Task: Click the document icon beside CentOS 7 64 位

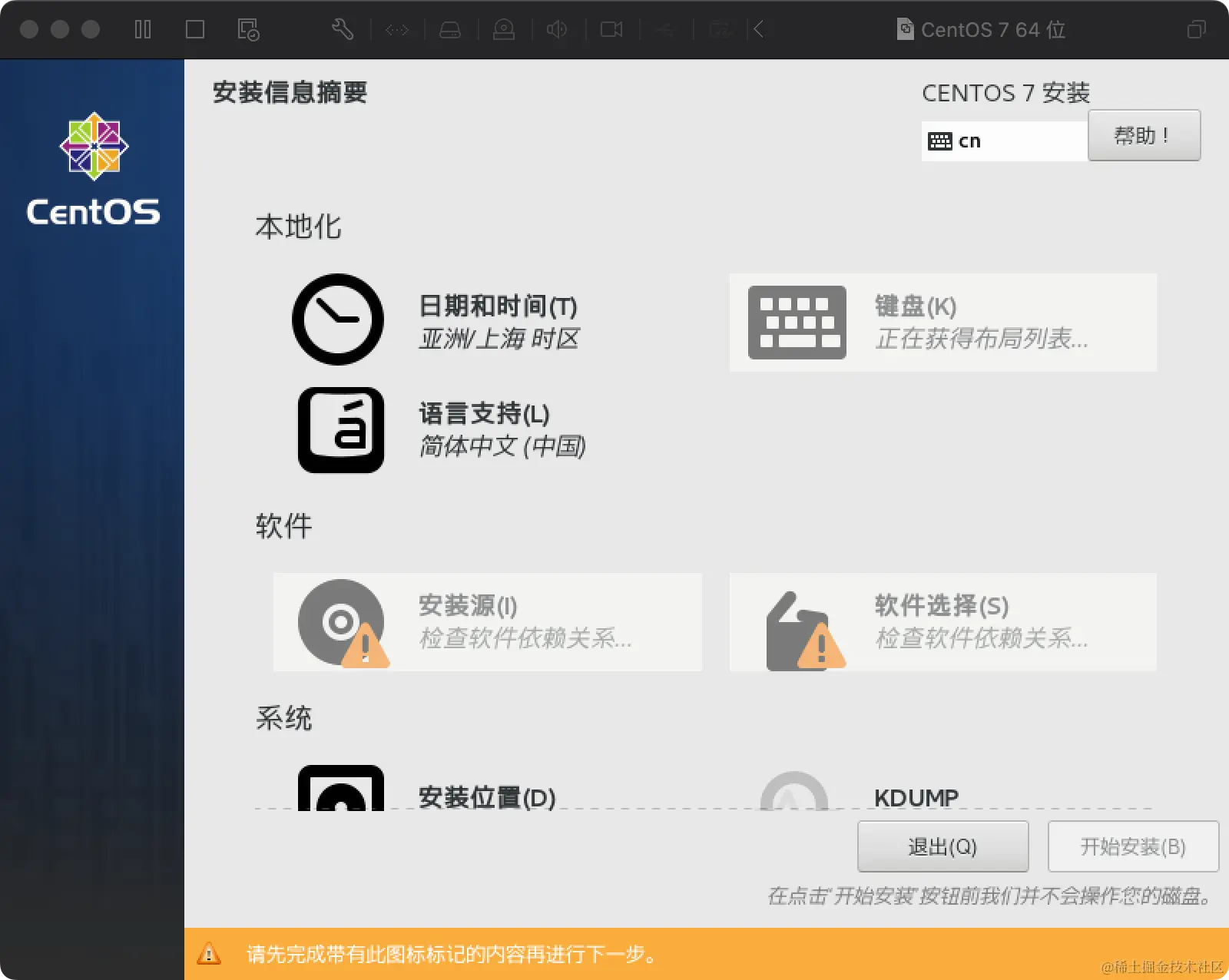Action: pyautogui.click(x=906, y=29)
